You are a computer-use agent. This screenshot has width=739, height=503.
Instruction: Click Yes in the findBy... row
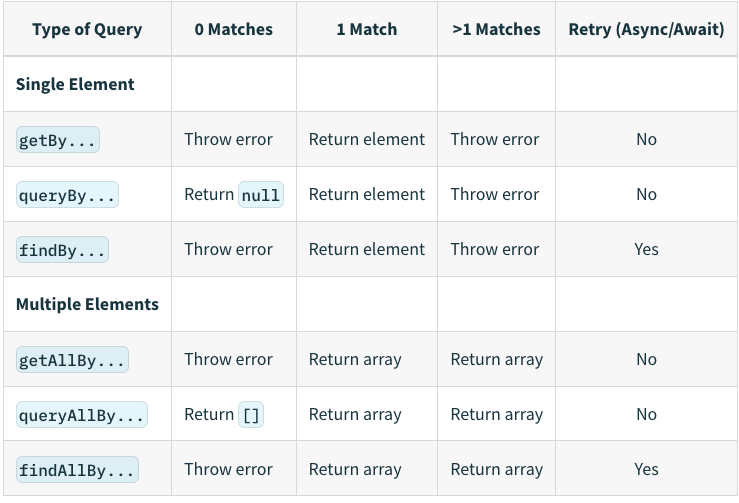click(x=646, y=249)
